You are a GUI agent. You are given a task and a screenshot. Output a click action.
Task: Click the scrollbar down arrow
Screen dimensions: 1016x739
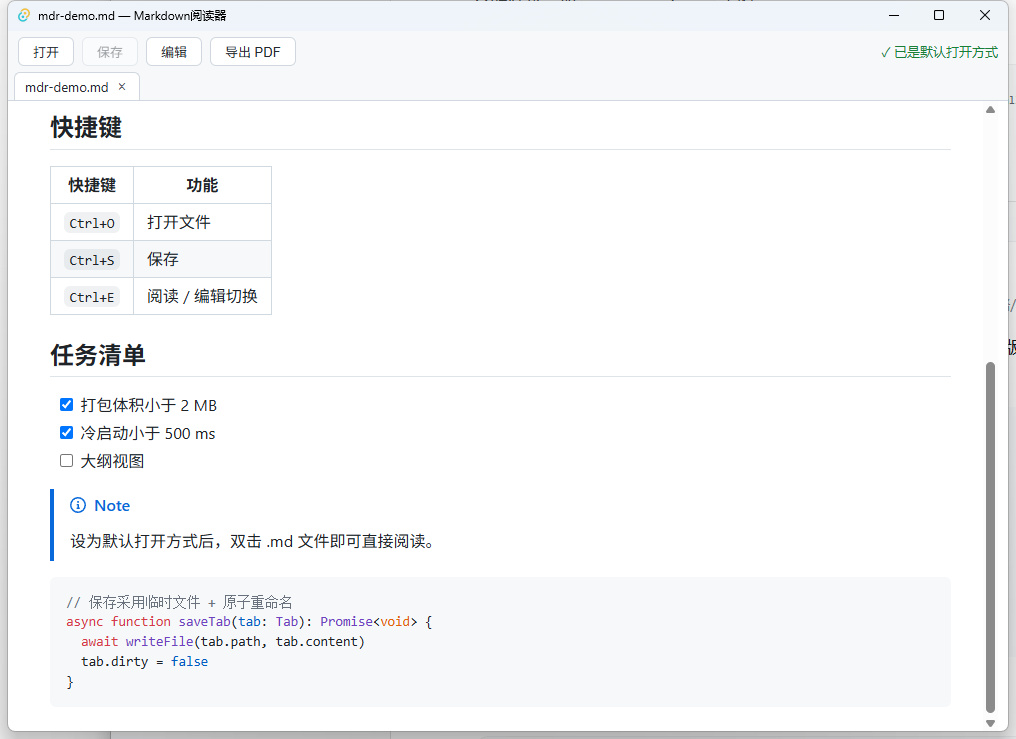pos(990,723)
